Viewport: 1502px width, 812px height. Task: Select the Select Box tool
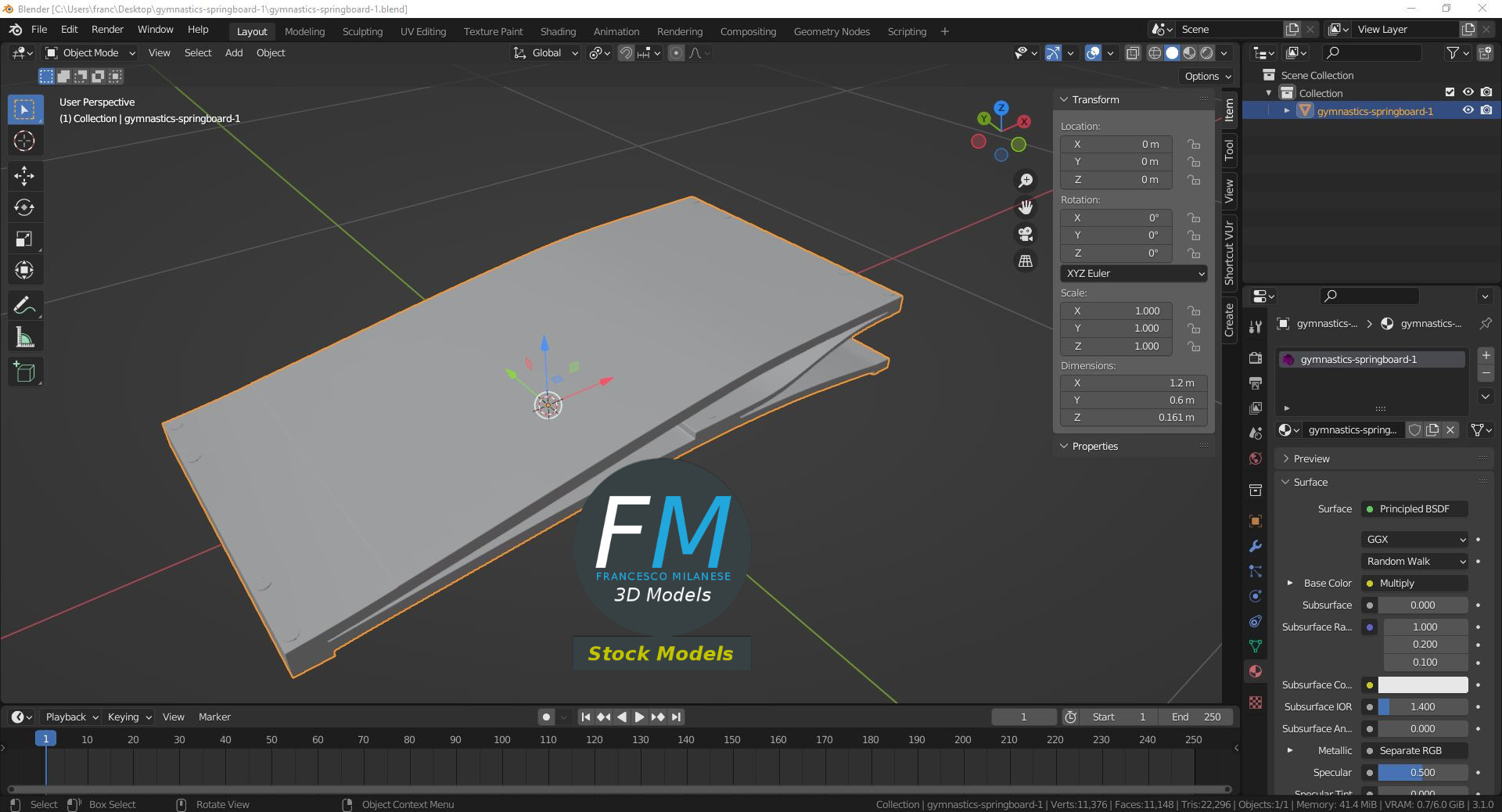pyautogui.click(x=25, y=110)
